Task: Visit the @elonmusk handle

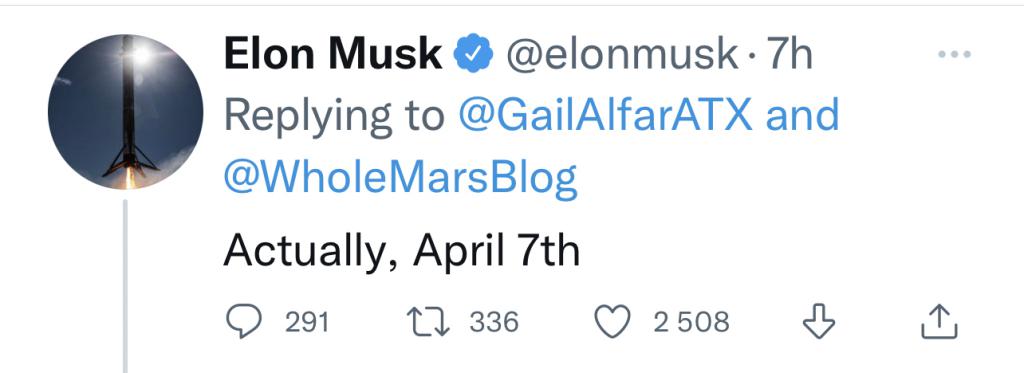Action: click(622, 54)
